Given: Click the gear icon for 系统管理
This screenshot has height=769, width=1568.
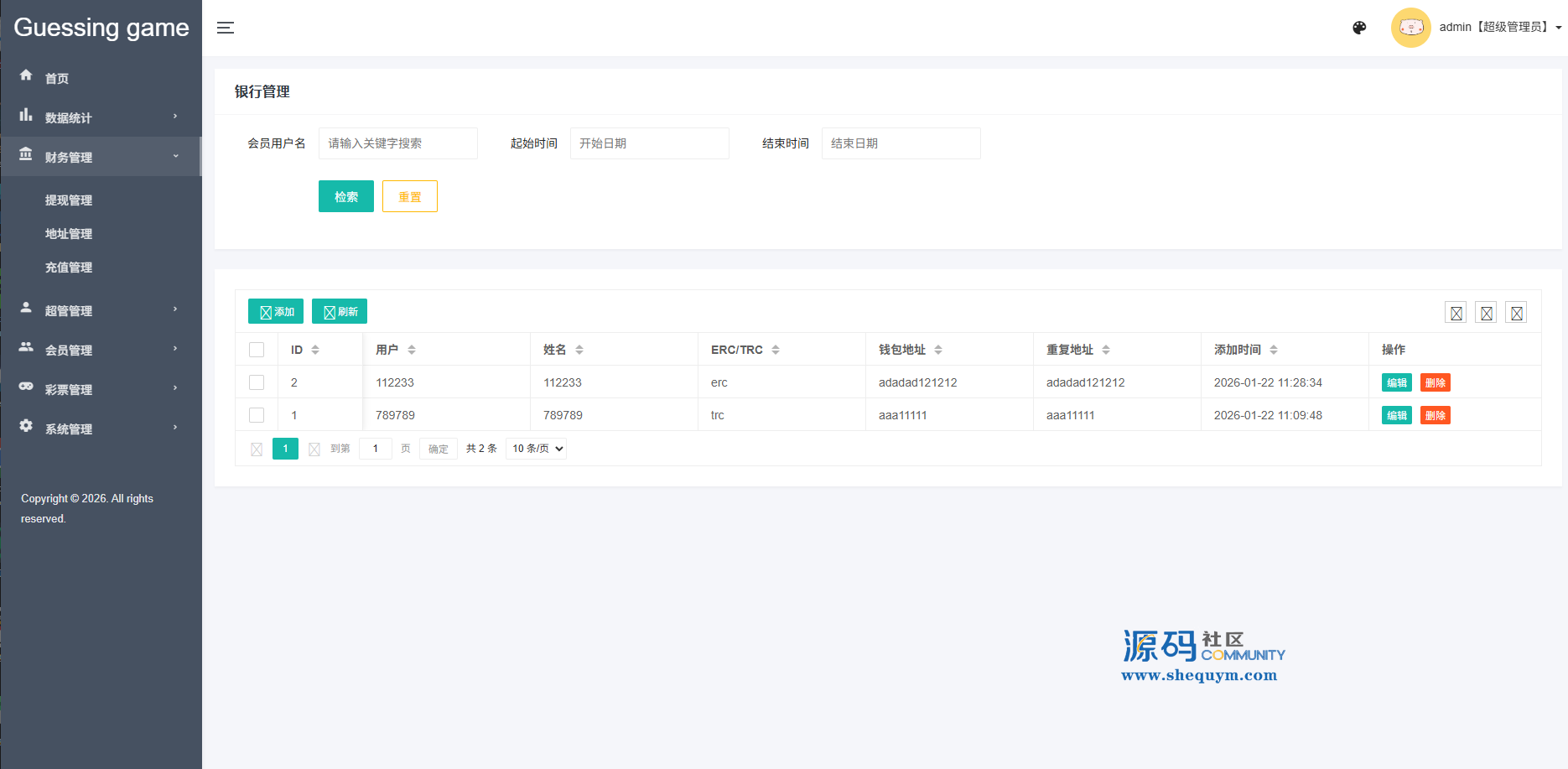Looking at the screenshot, I should 26,426.
